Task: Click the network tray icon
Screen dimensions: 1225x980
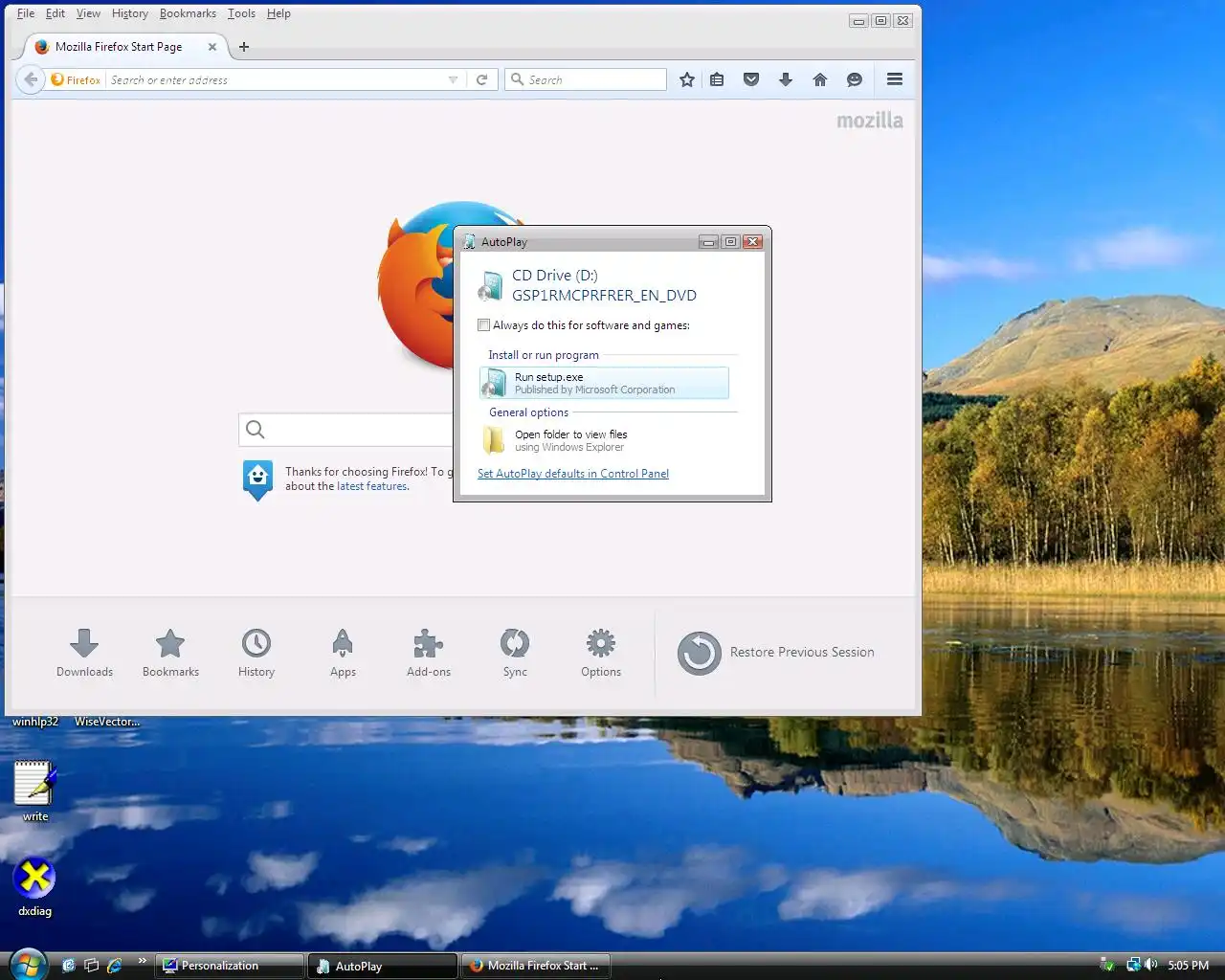Action: pos(1133,965)
